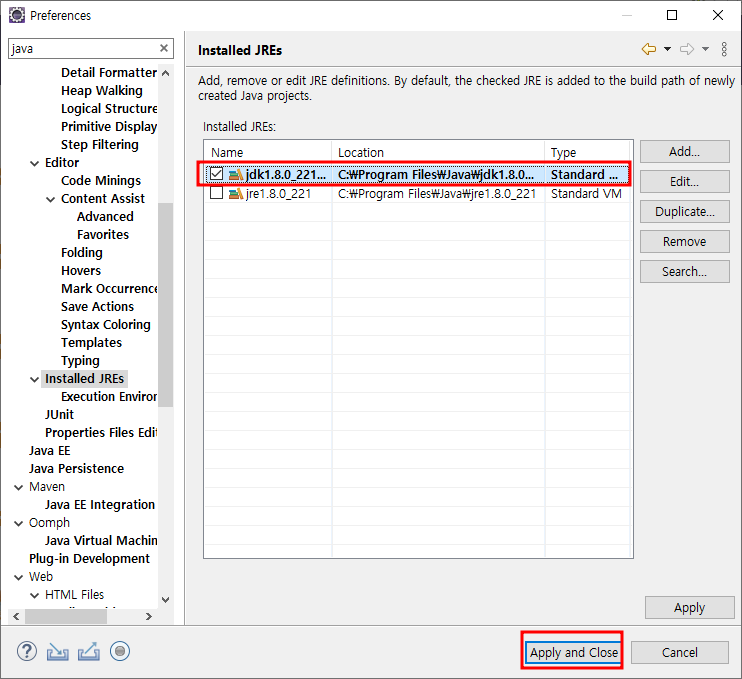This screenshot has width=742, height=679.
Task: Select Java Persistence in the tree
Action: (76, 468)
